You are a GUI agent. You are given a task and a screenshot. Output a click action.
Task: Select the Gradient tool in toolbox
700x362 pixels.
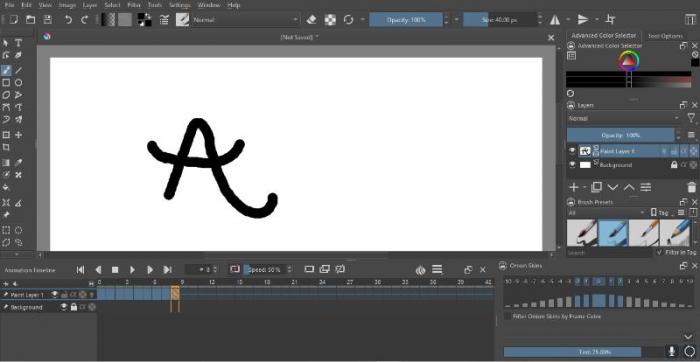pos(6,162)
